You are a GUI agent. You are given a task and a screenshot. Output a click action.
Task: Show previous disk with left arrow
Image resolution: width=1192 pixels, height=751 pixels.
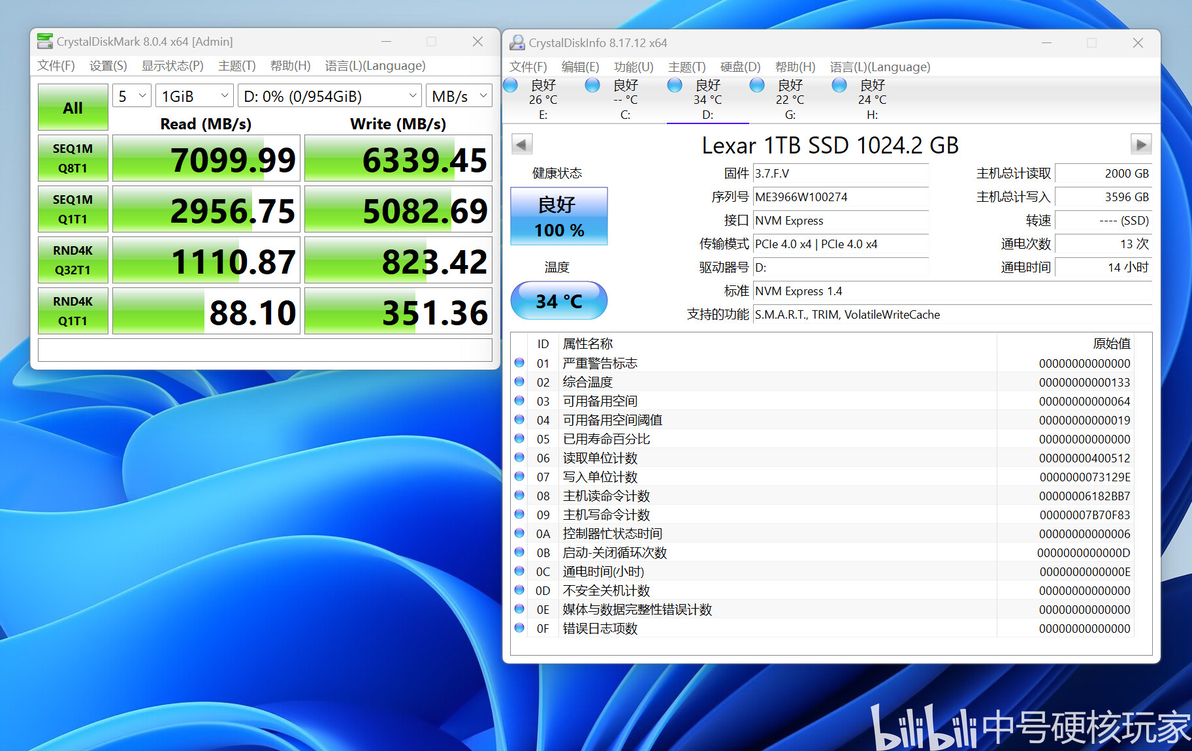522,144
